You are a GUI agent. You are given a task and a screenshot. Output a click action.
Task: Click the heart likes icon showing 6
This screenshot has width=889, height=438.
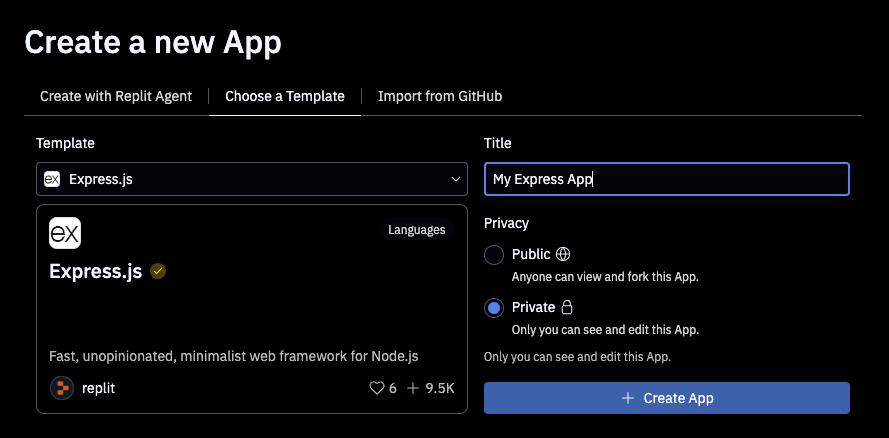coord(376,388)
